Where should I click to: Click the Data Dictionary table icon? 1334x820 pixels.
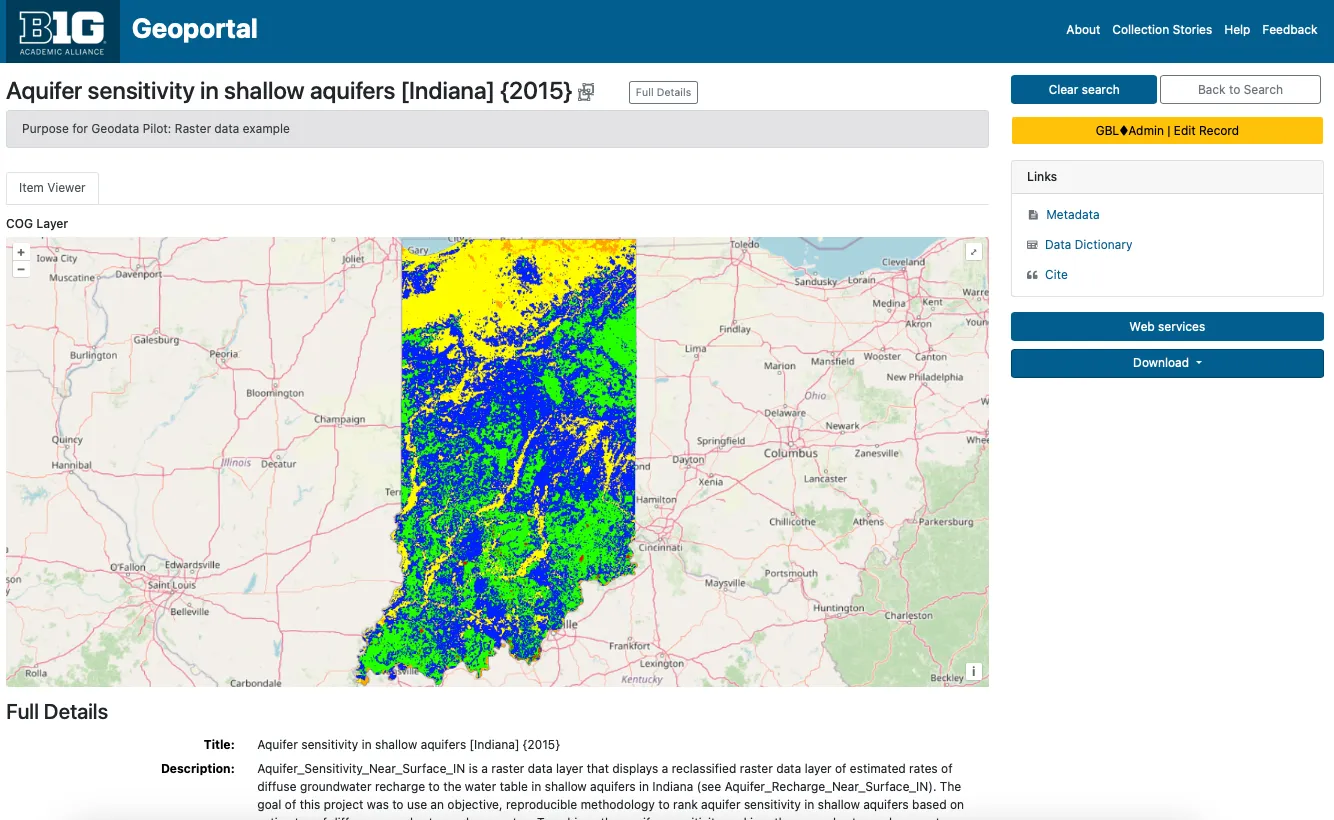pyautogui.click(x=1033, y=245)
